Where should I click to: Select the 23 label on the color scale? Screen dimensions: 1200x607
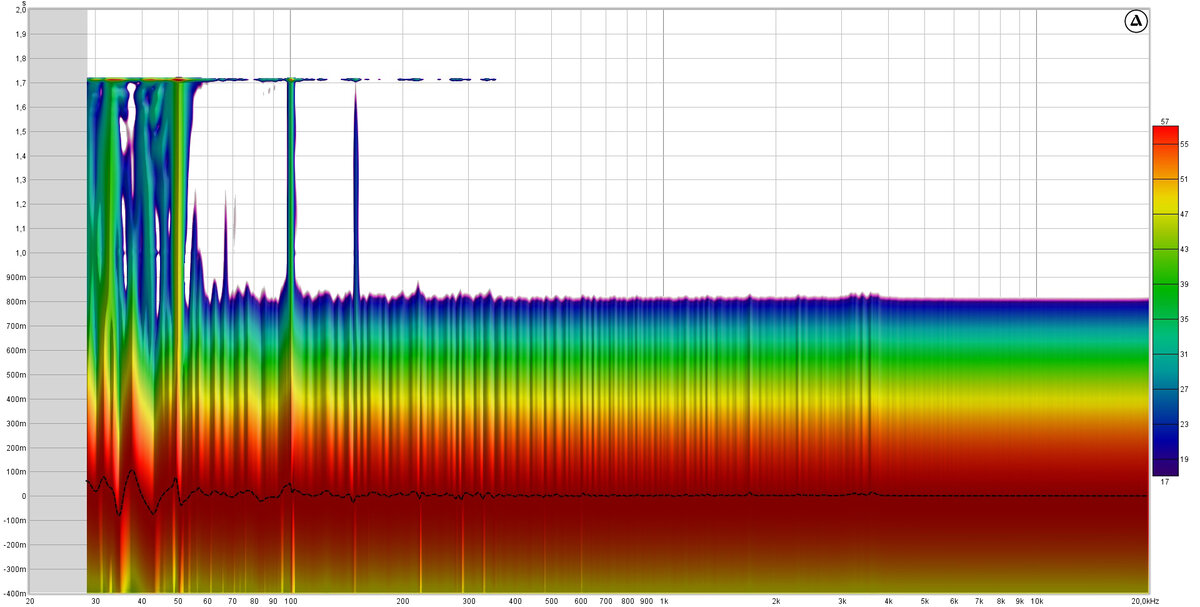1182,423
